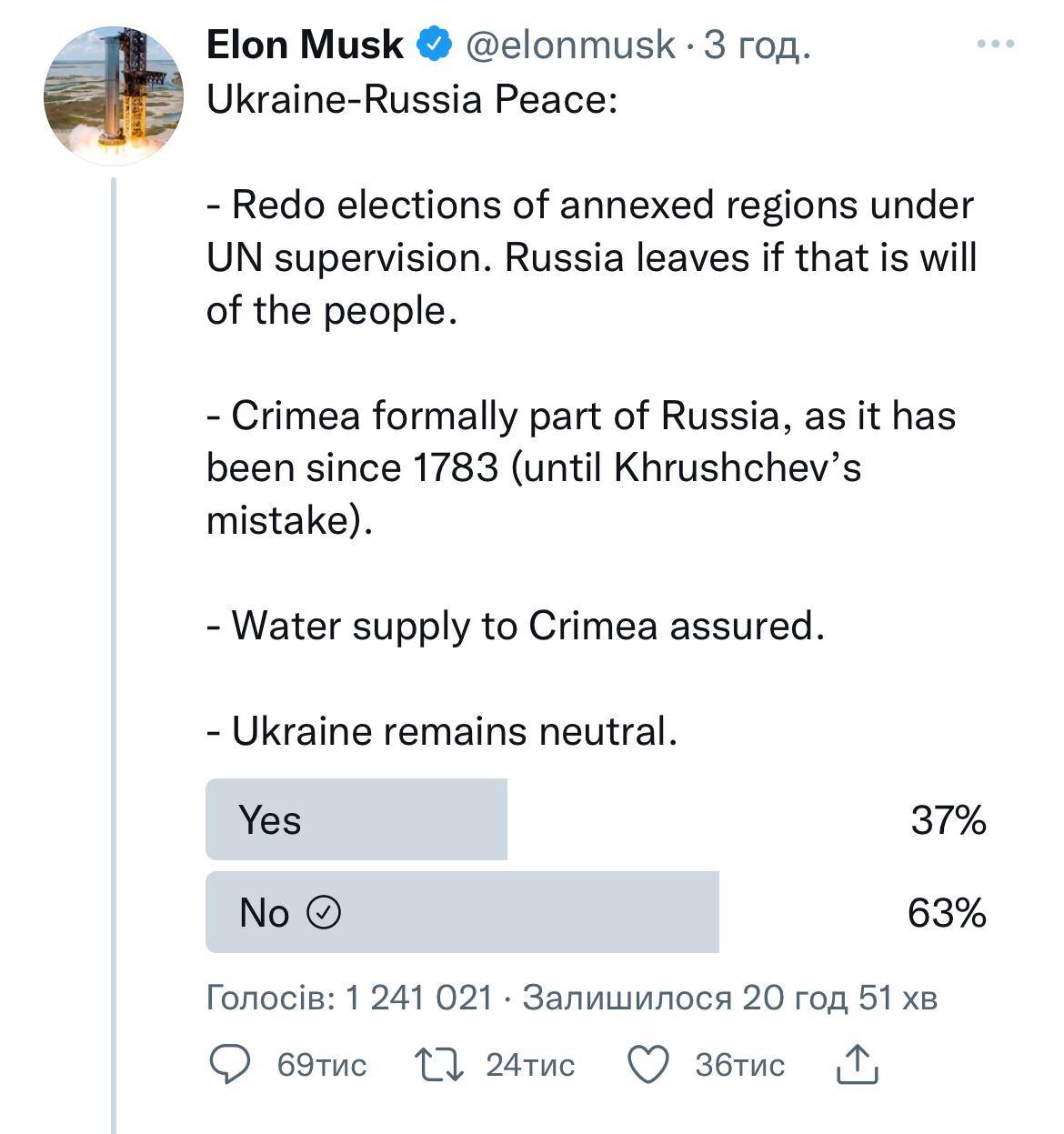
Task: Click the 'Голосів: 1 241 021' vote total
Action: coord(349,998)
